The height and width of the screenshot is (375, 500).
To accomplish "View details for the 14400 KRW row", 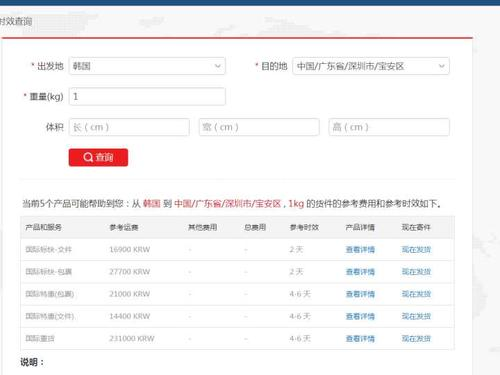I will [x=360, y=316].
